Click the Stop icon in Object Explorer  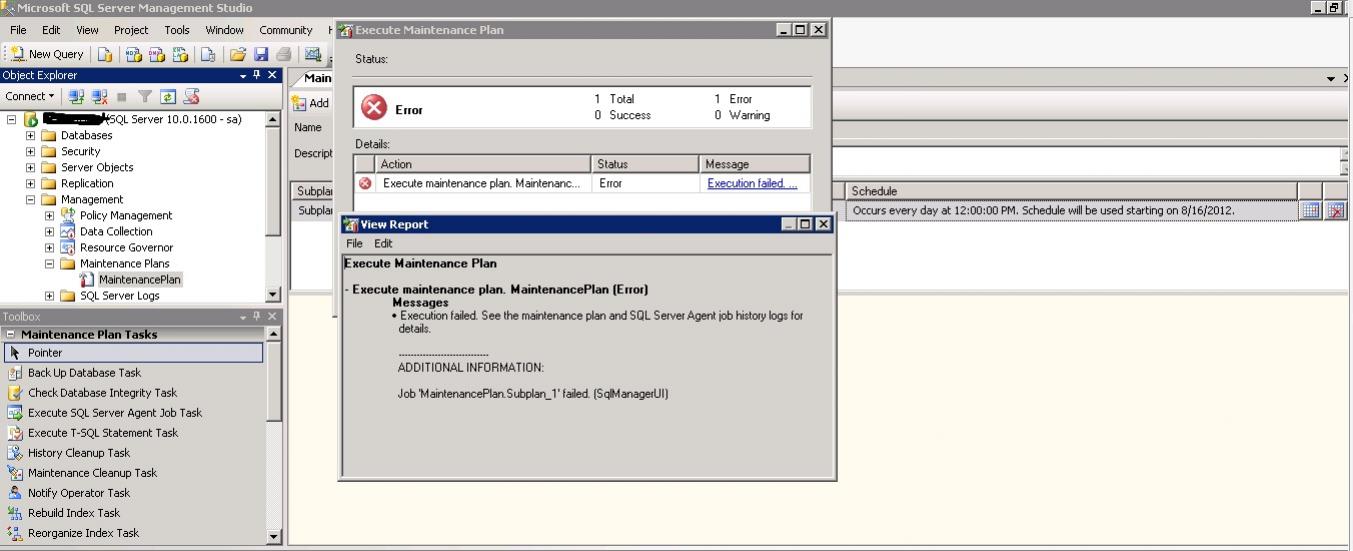click(x=122, y=97)
